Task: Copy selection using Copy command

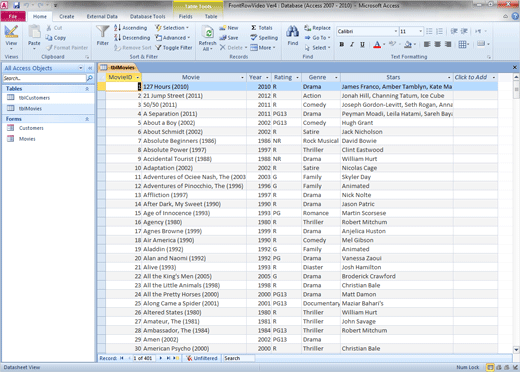Action: (56, 38)
